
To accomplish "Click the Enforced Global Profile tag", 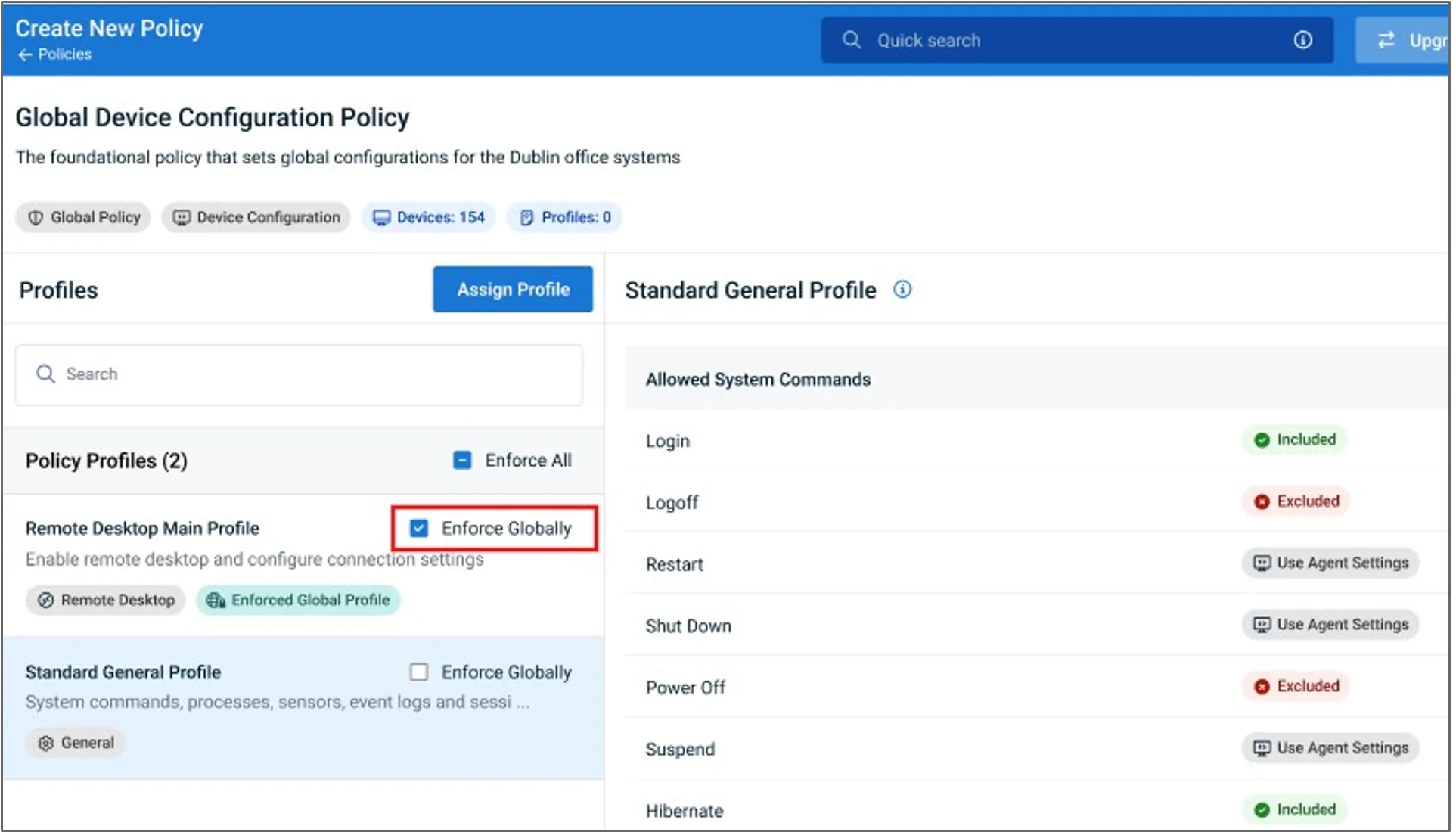I will [299, 601].
